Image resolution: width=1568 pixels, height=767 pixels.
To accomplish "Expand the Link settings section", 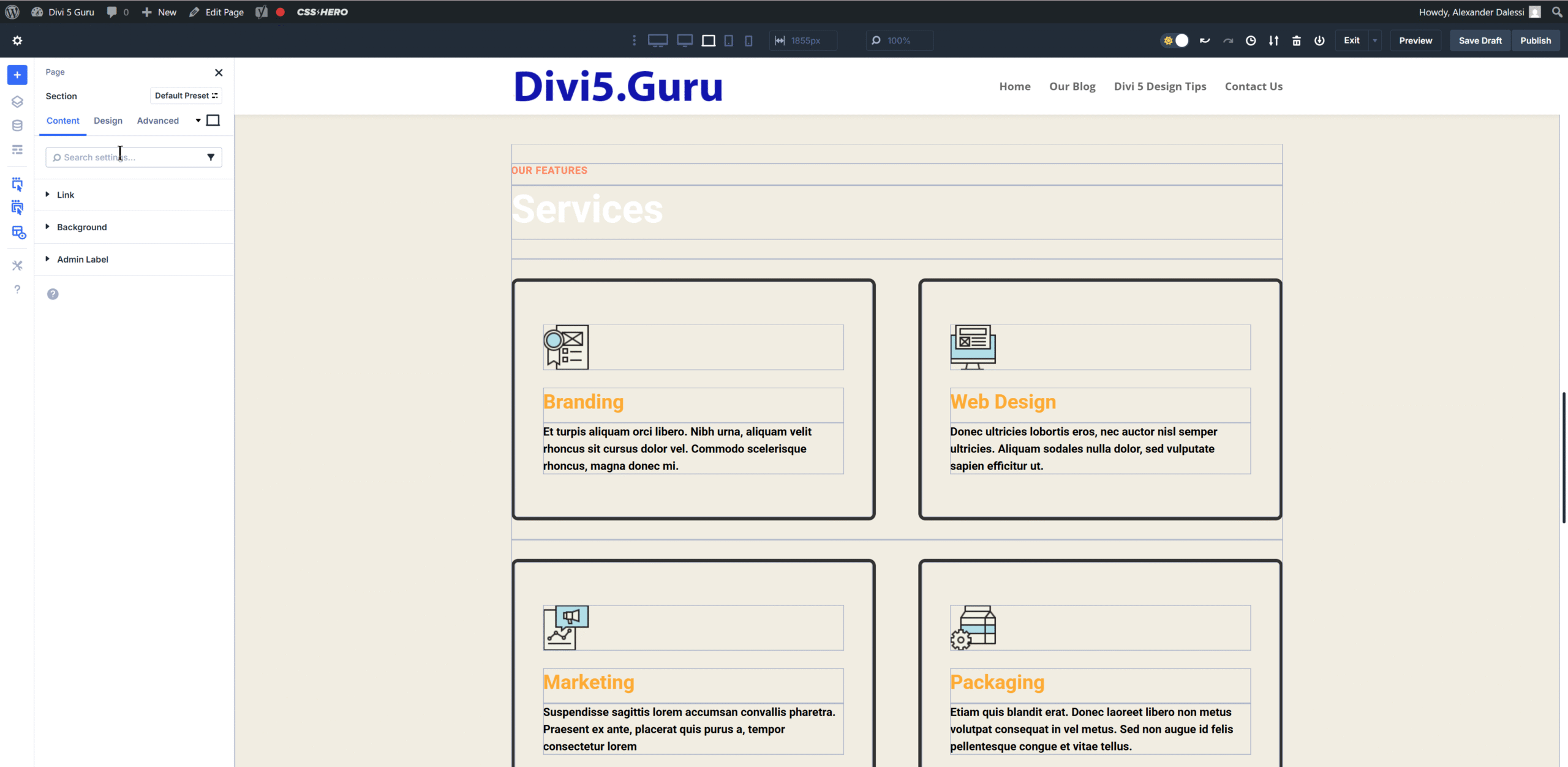I will tap(66, 195).
